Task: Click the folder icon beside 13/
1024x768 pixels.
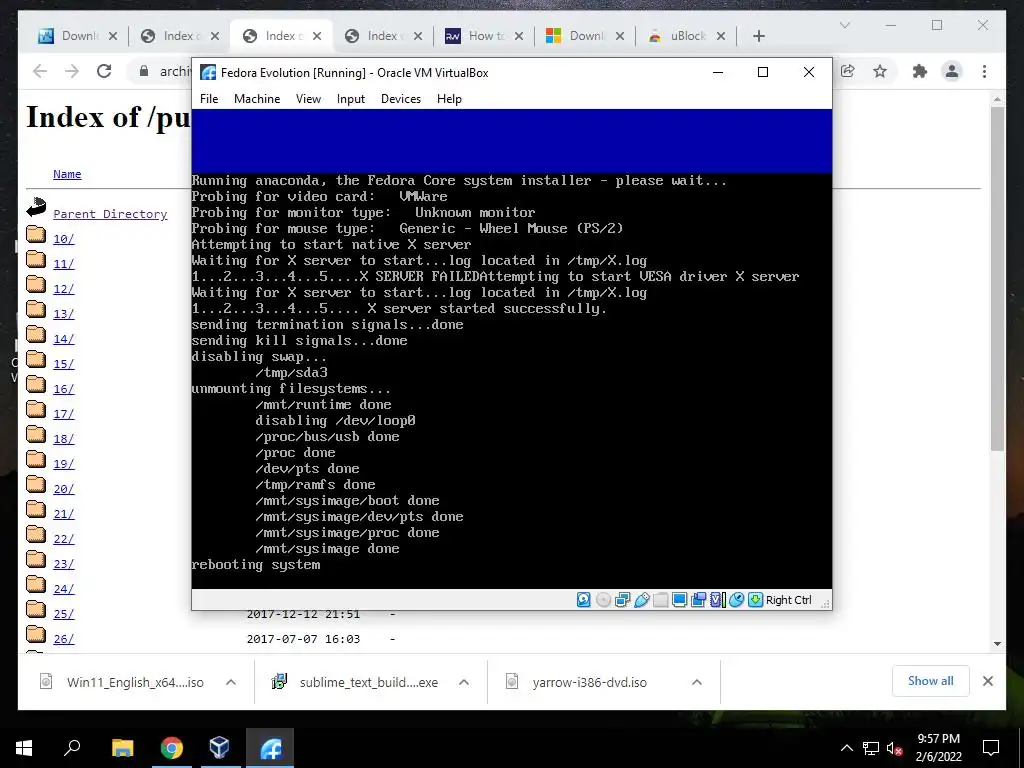Action: [36, 310]
